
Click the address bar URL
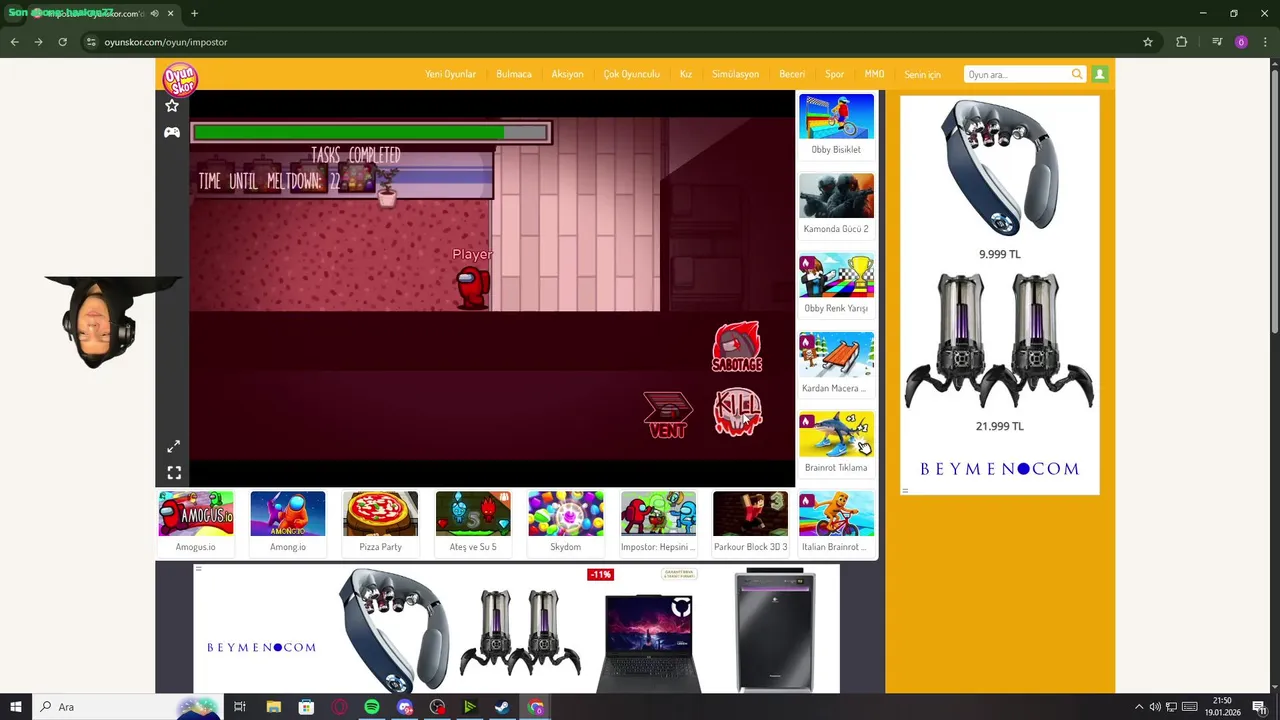166,42
